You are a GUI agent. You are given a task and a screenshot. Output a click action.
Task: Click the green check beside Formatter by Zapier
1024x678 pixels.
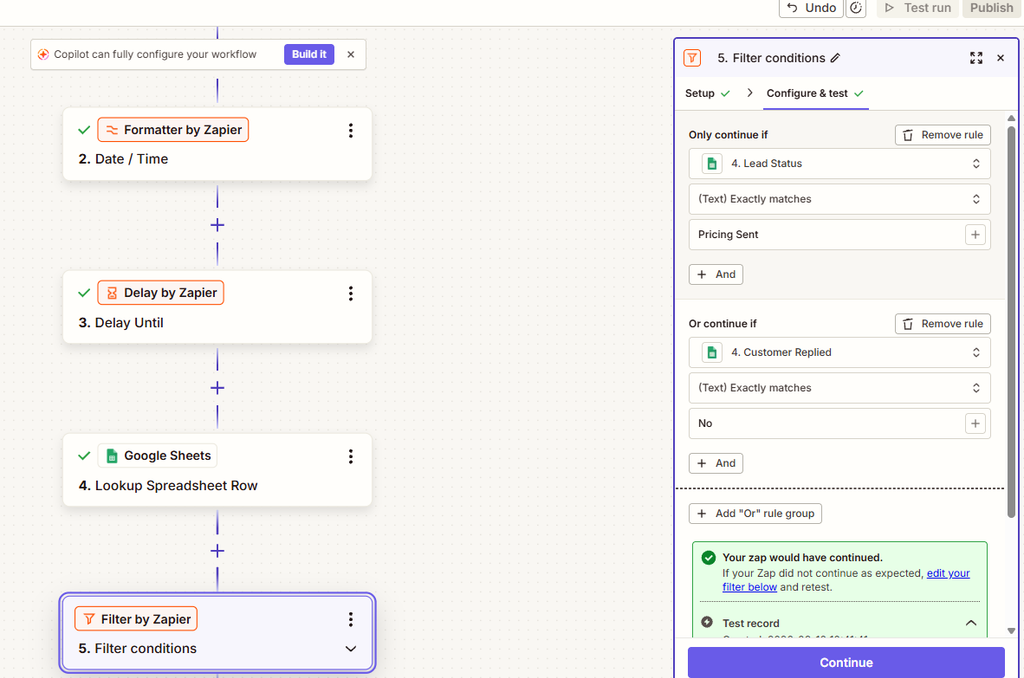(x=84, y=130)
